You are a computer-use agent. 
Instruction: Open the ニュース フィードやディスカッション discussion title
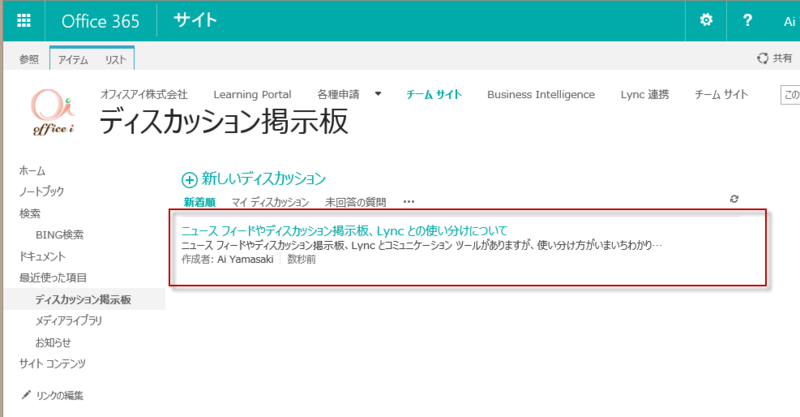pyautogui.click(x=344, y=231)
